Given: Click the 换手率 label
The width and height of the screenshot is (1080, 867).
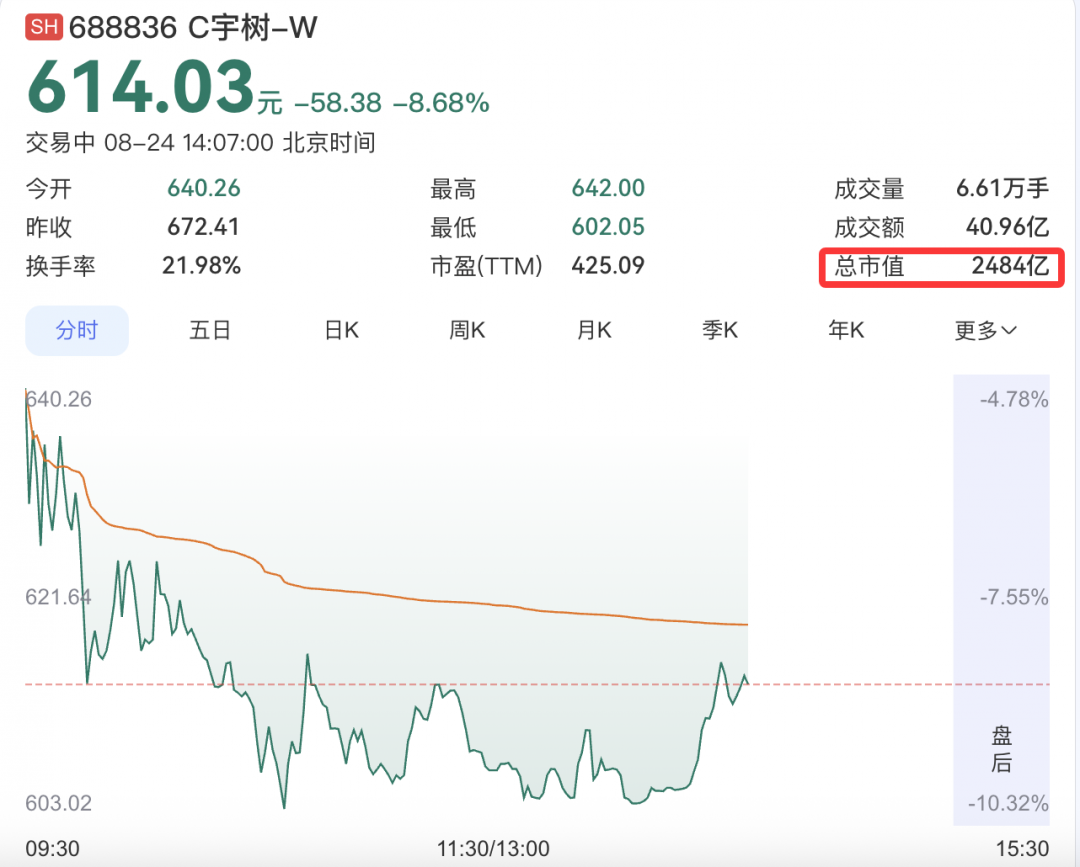Looking at the screenshot, I should click(x=60, y=265).
